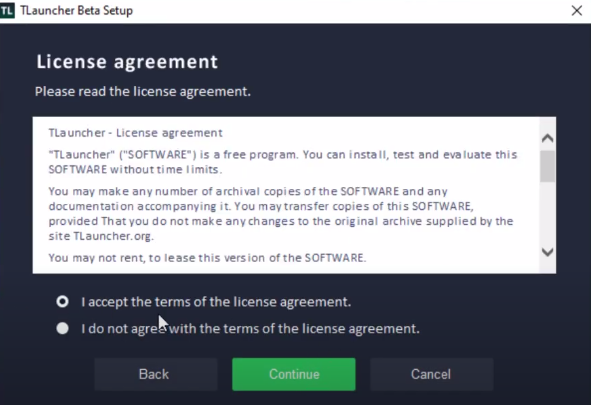
Task: Click the 'License agreement' page heading
Action: click(x=127, y=62)
